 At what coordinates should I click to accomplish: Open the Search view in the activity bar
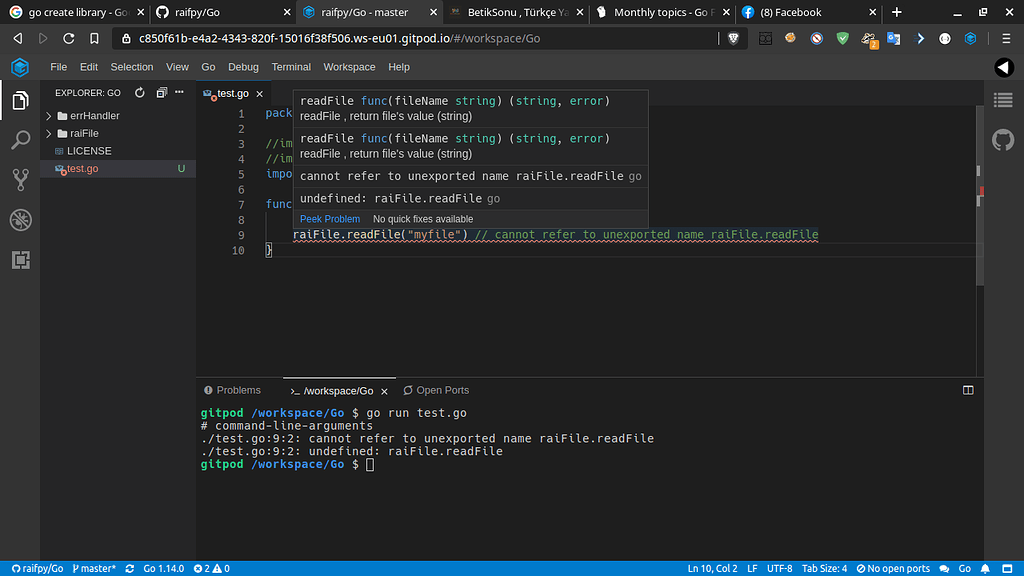pyautogui.click(x=21, y=141)
